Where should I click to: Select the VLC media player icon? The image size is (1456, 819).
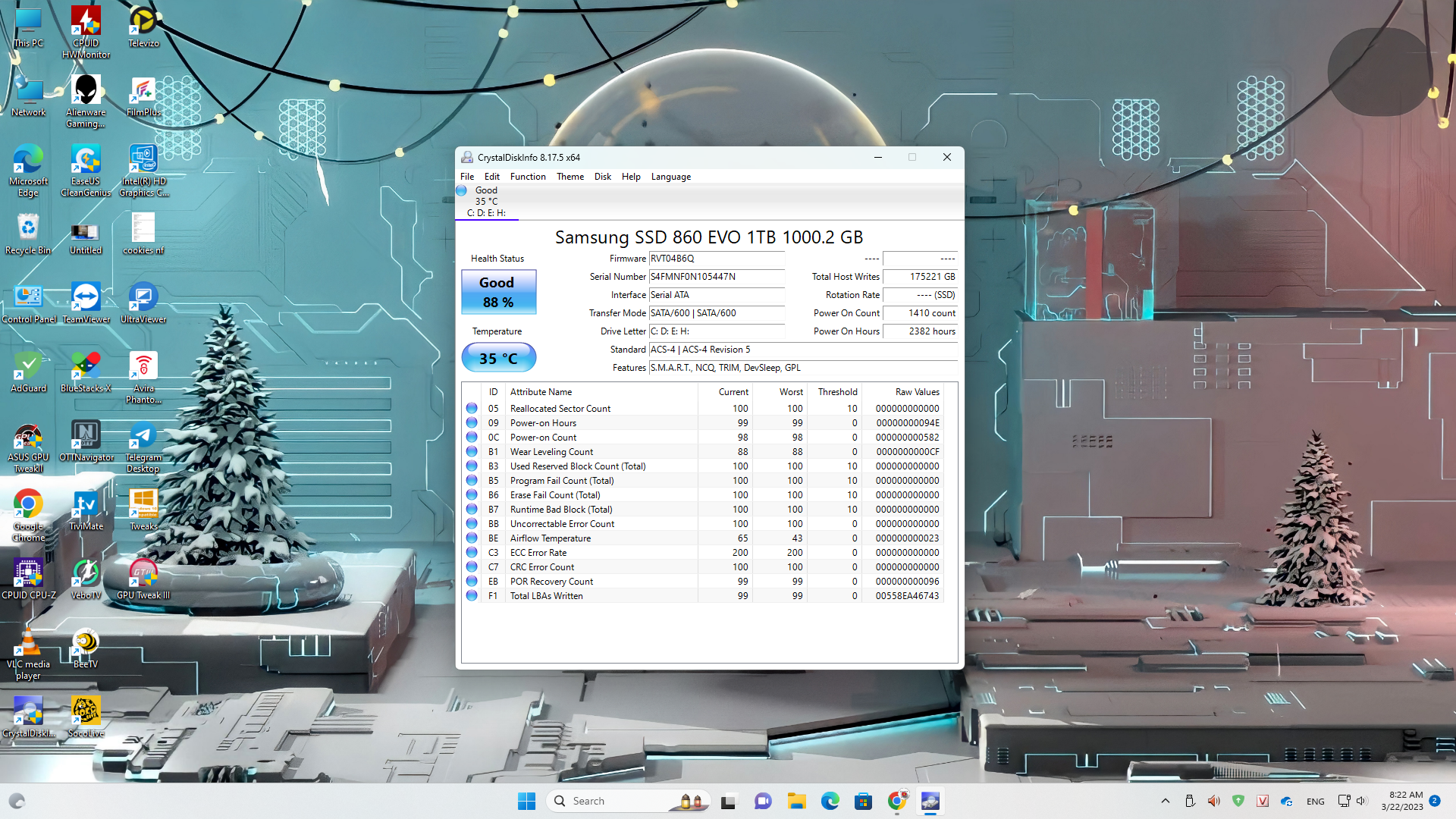pos(28,653)
